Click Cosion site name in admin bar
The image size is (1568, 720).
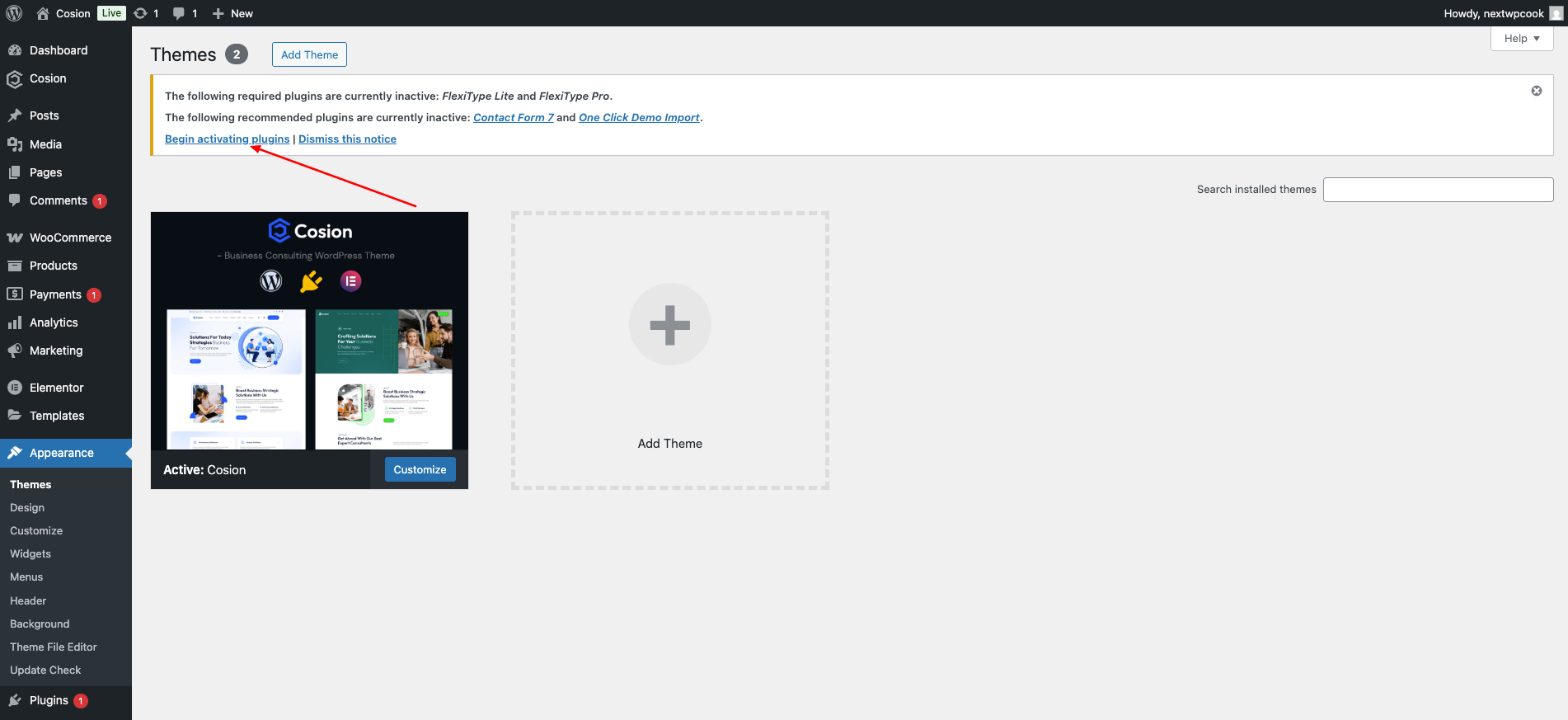pyautogui.click(x=73, y=13)
